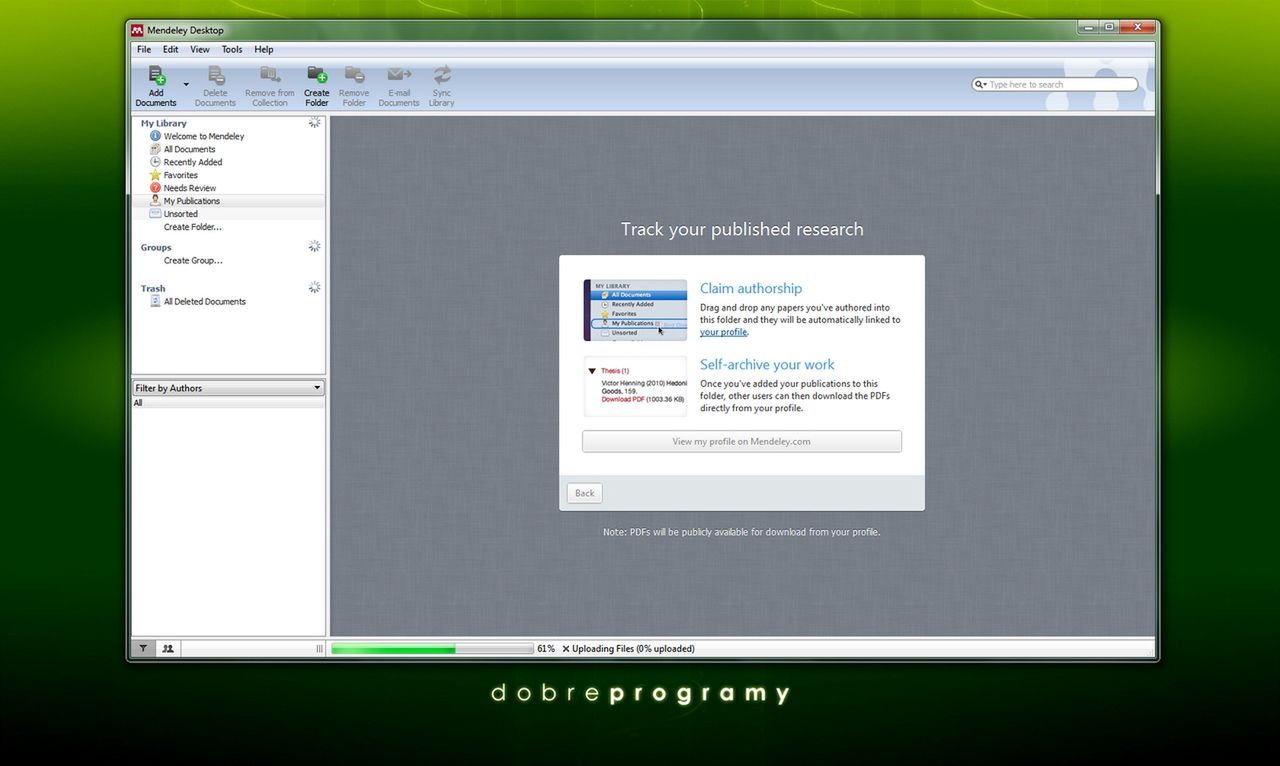The image size is (1280, 766).
Task: Click Create Group... under Groups
Action: click(x=193, y=260)
